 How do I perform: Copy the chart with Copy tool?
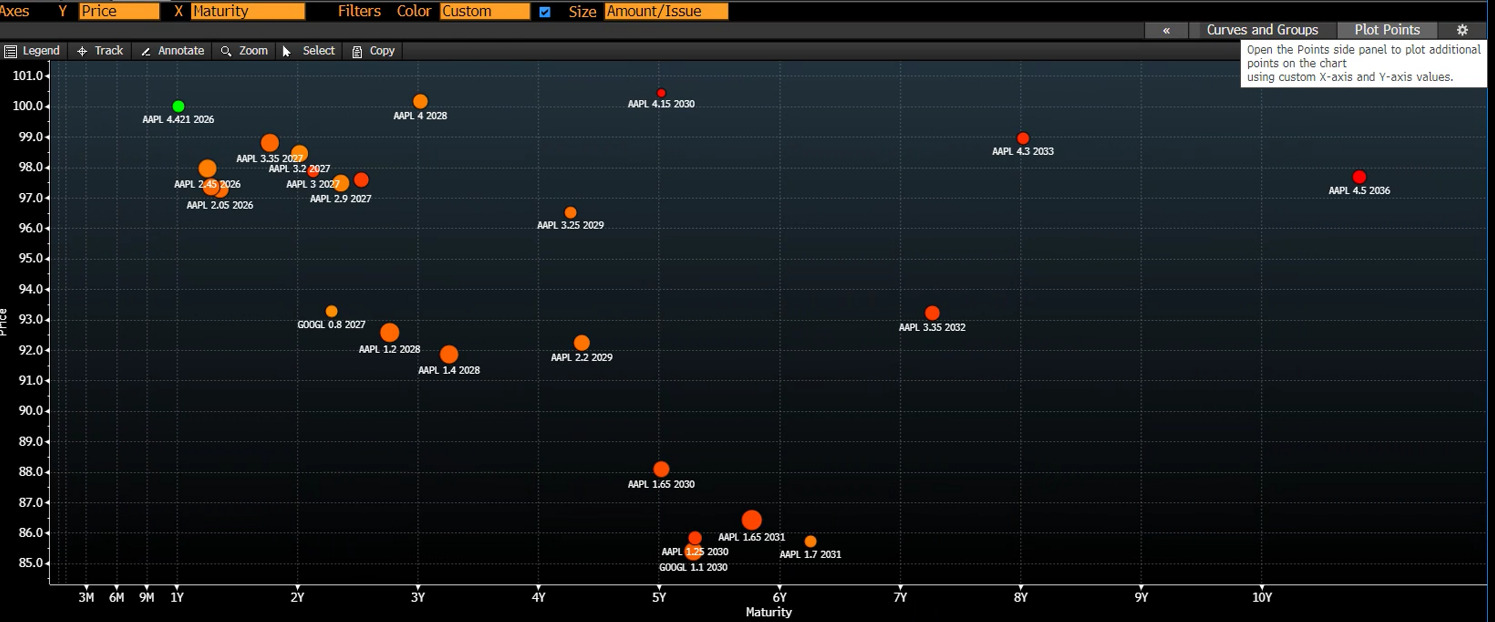[x=373, y=51]
